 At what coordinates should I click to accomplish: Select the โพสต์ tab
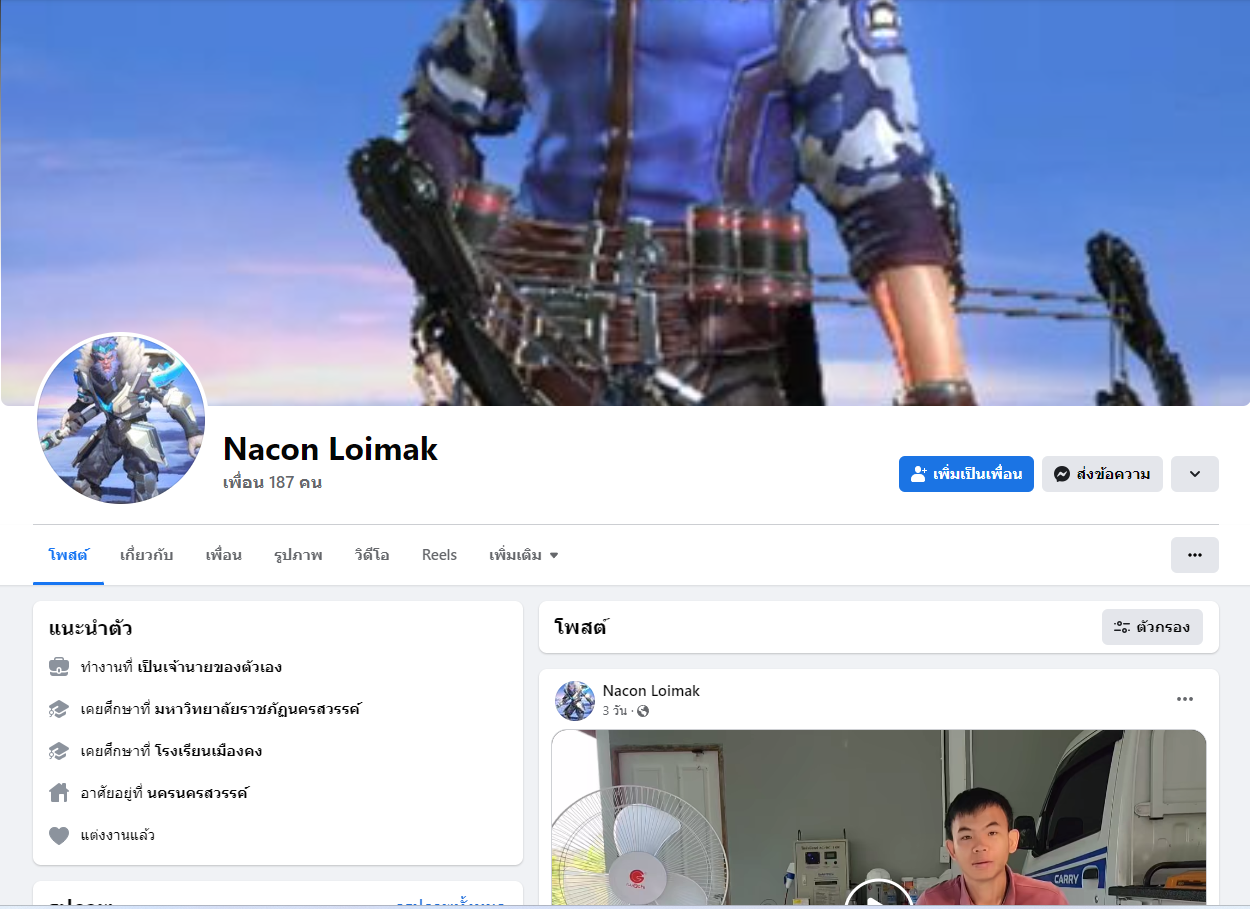point(68,555)
